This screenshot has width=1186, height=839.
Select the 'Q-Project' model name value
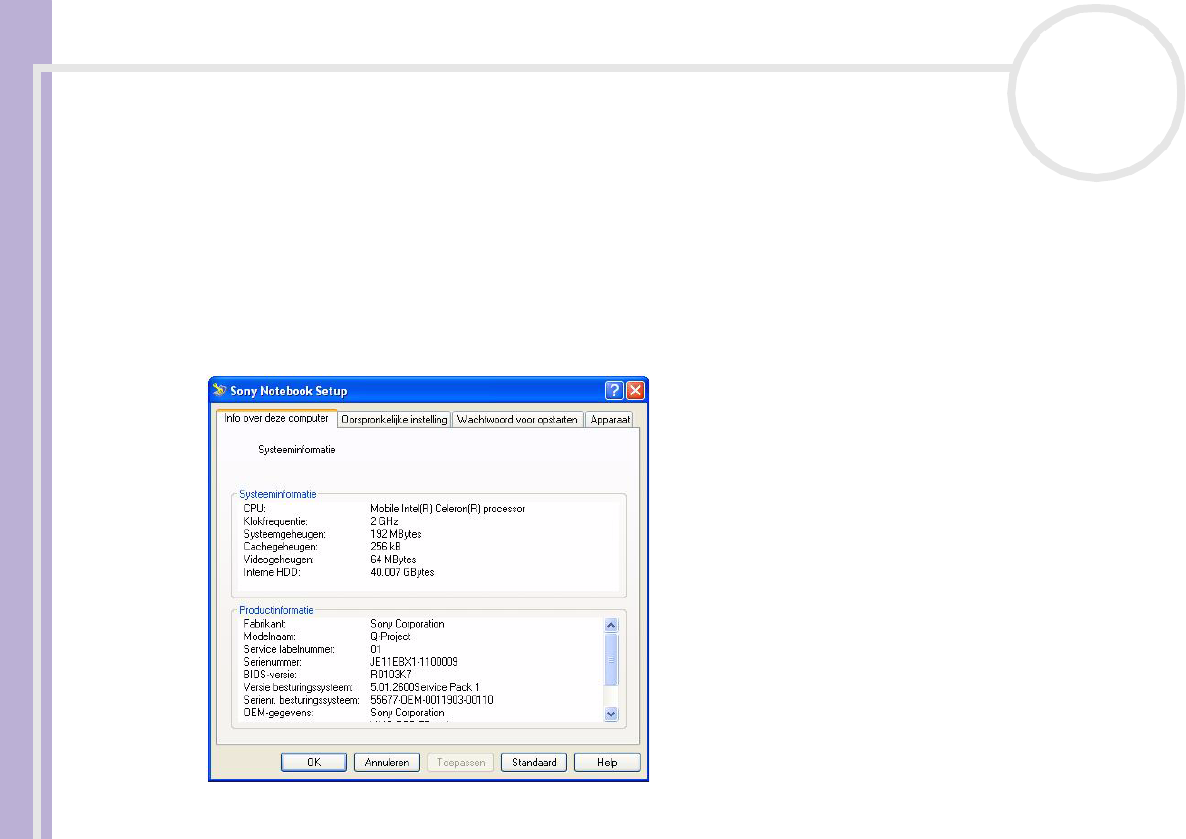point(390,637)
